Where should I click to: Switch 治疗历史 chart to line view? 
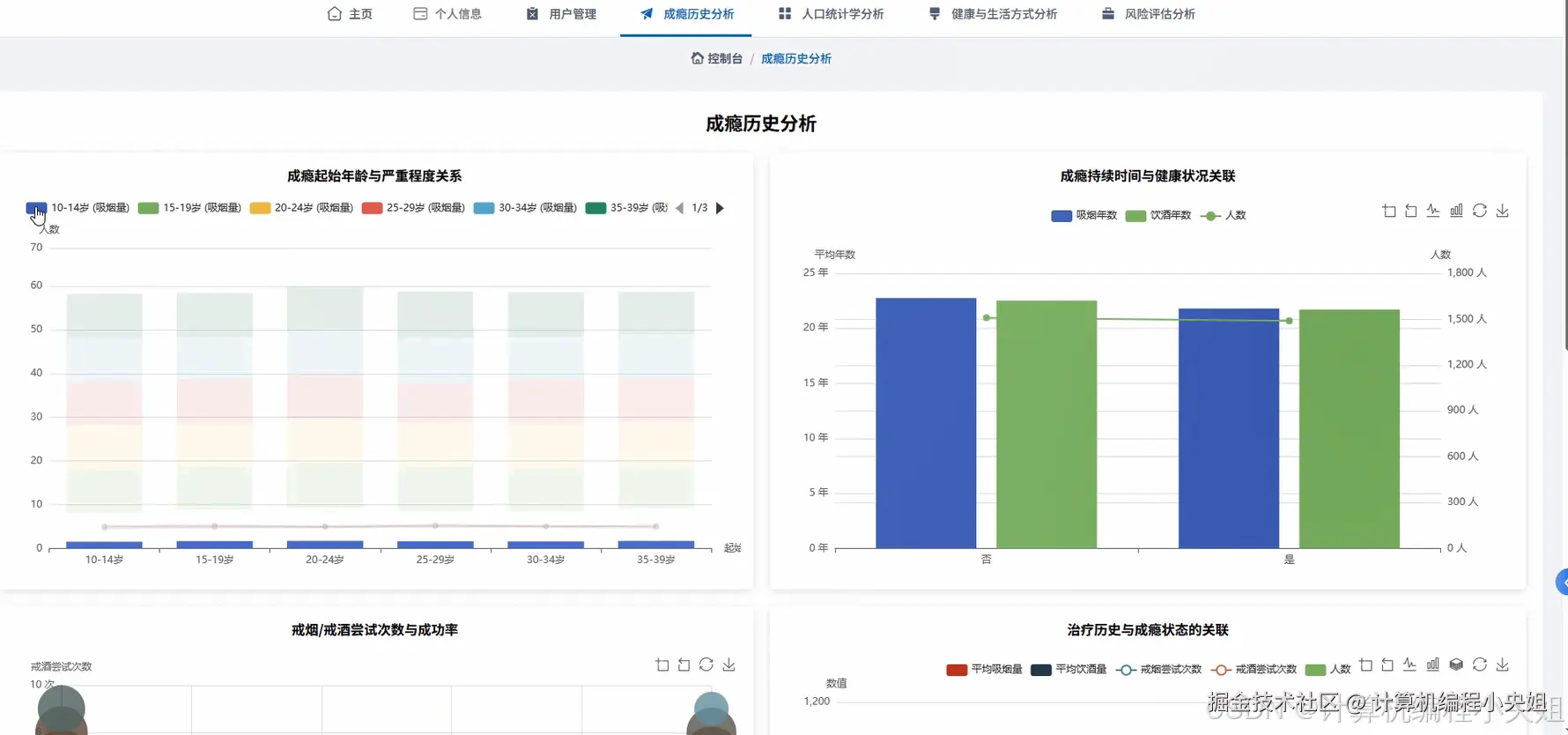tap(1409, 664)
